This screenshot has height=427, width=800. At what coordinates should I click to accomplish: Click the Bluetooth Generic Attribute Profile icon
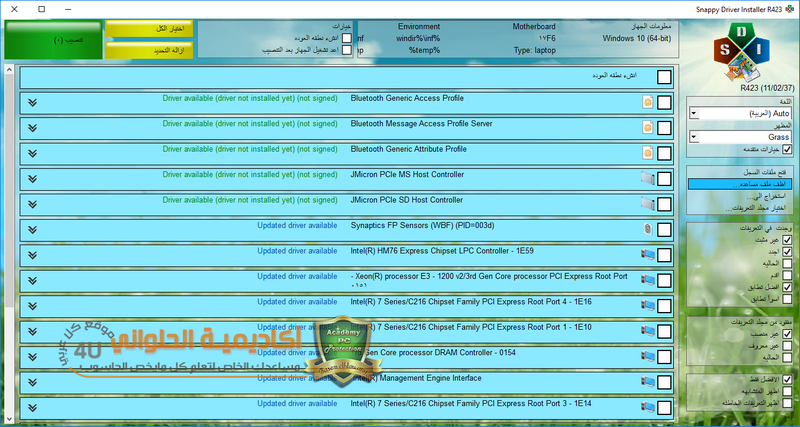[x=647, y=152]
